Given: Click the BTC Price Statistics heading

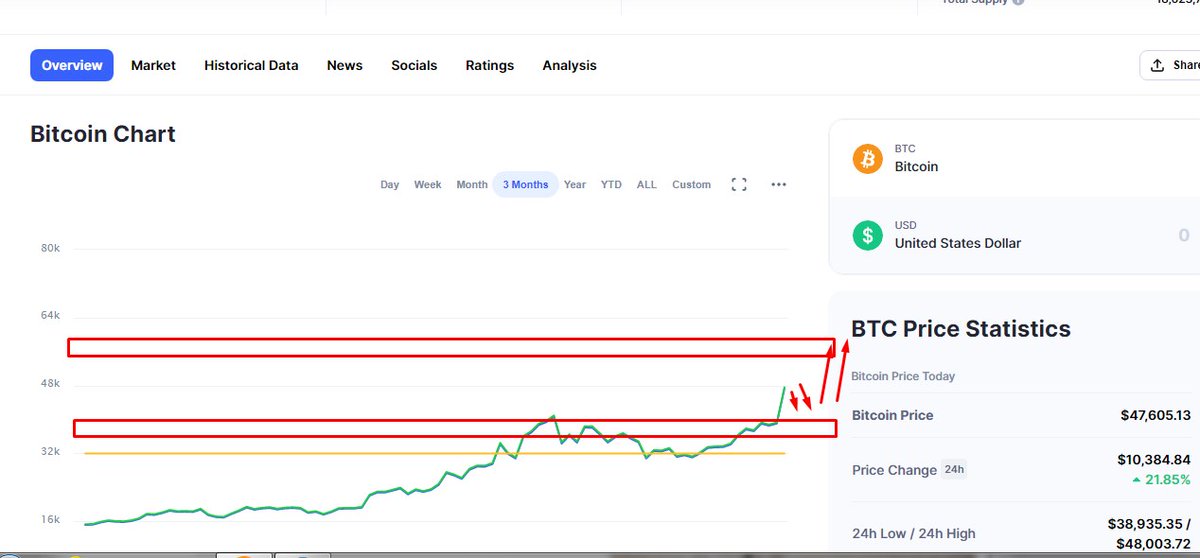Looking at the screenshot, I should pos(961,329).
